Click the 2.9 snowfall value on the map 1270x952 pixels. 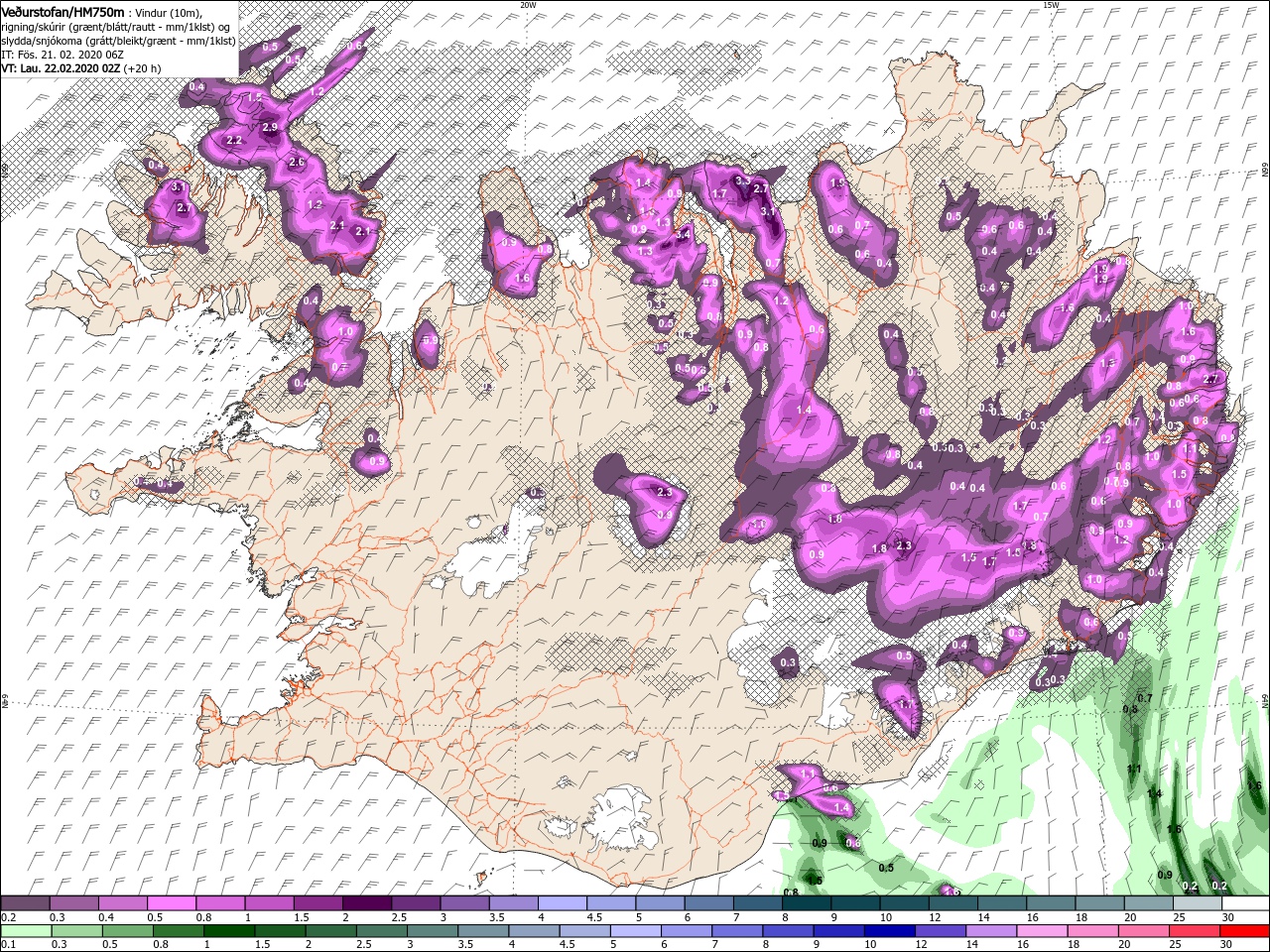(x=270, y=128)
